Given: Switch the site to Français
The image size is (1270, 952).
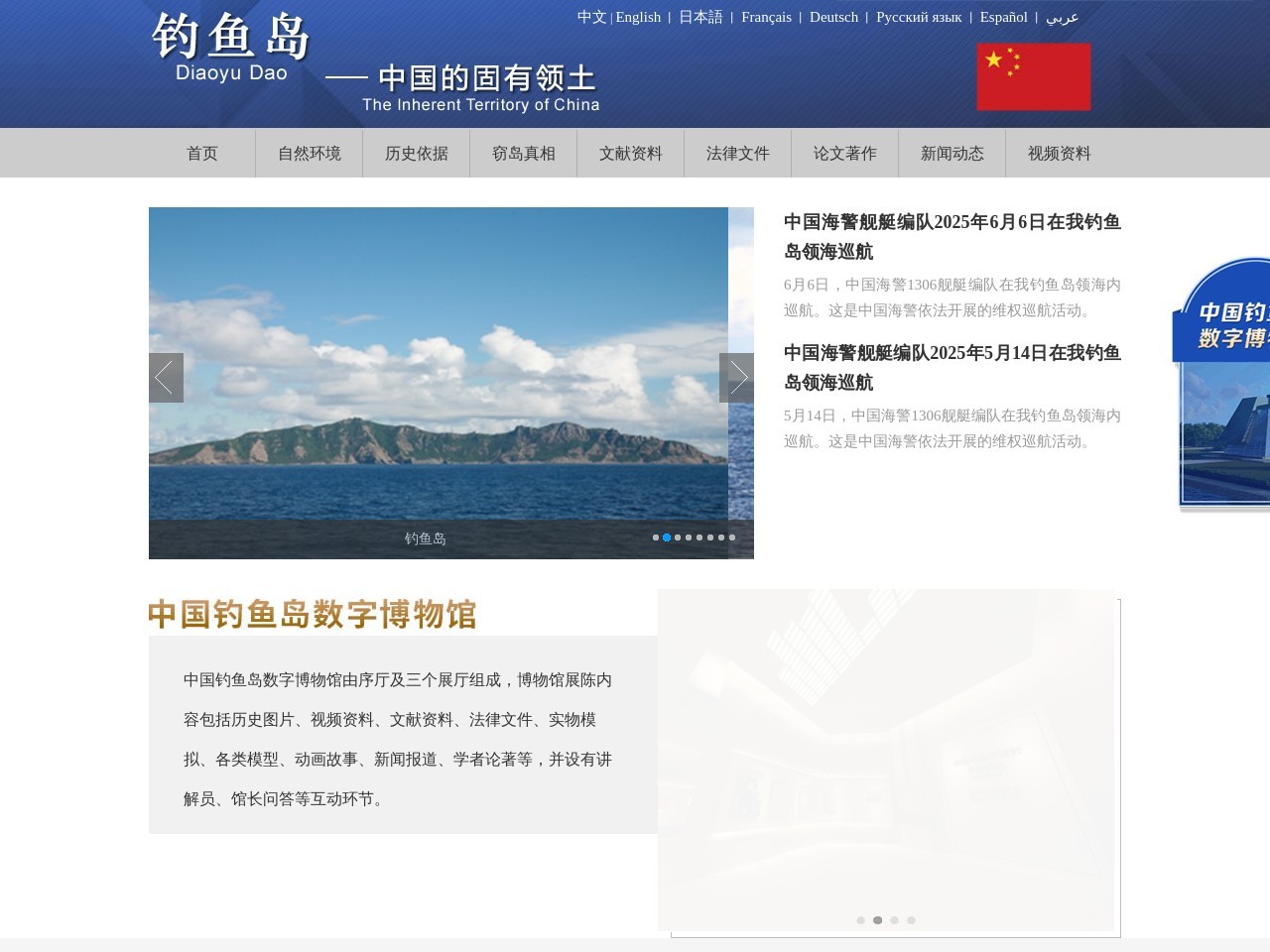Looking at the screenshot, I should pos(766,17).
